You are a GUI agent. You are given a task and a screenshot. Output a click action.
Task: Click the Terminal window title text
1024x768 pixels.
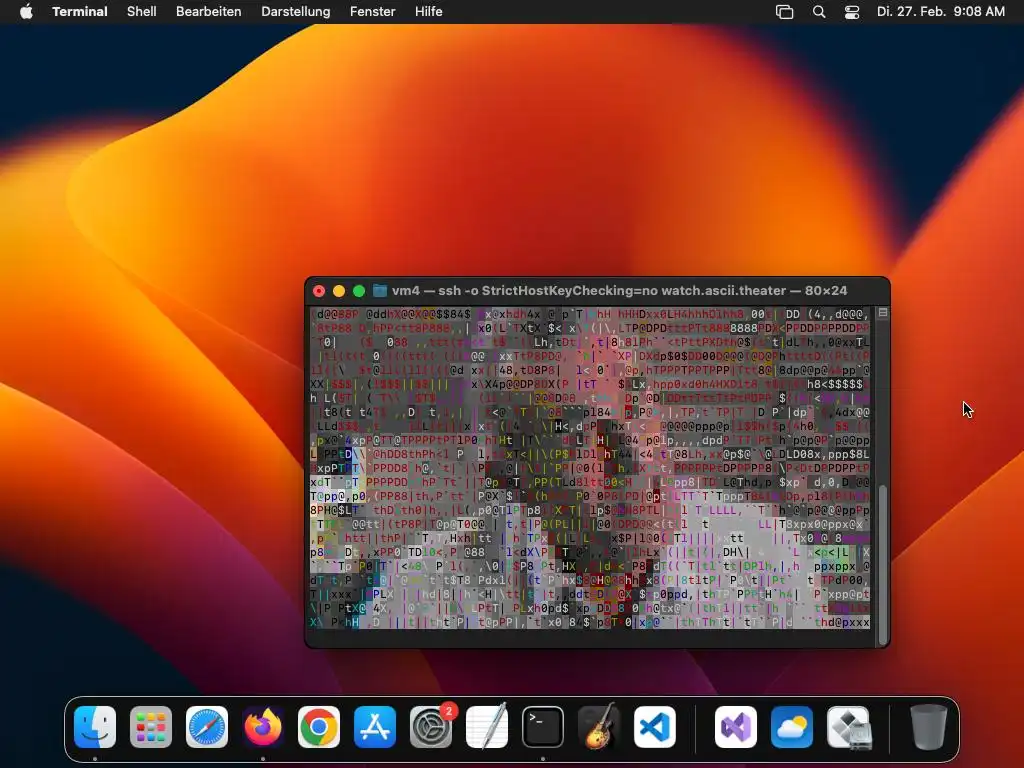click(619, 291)
